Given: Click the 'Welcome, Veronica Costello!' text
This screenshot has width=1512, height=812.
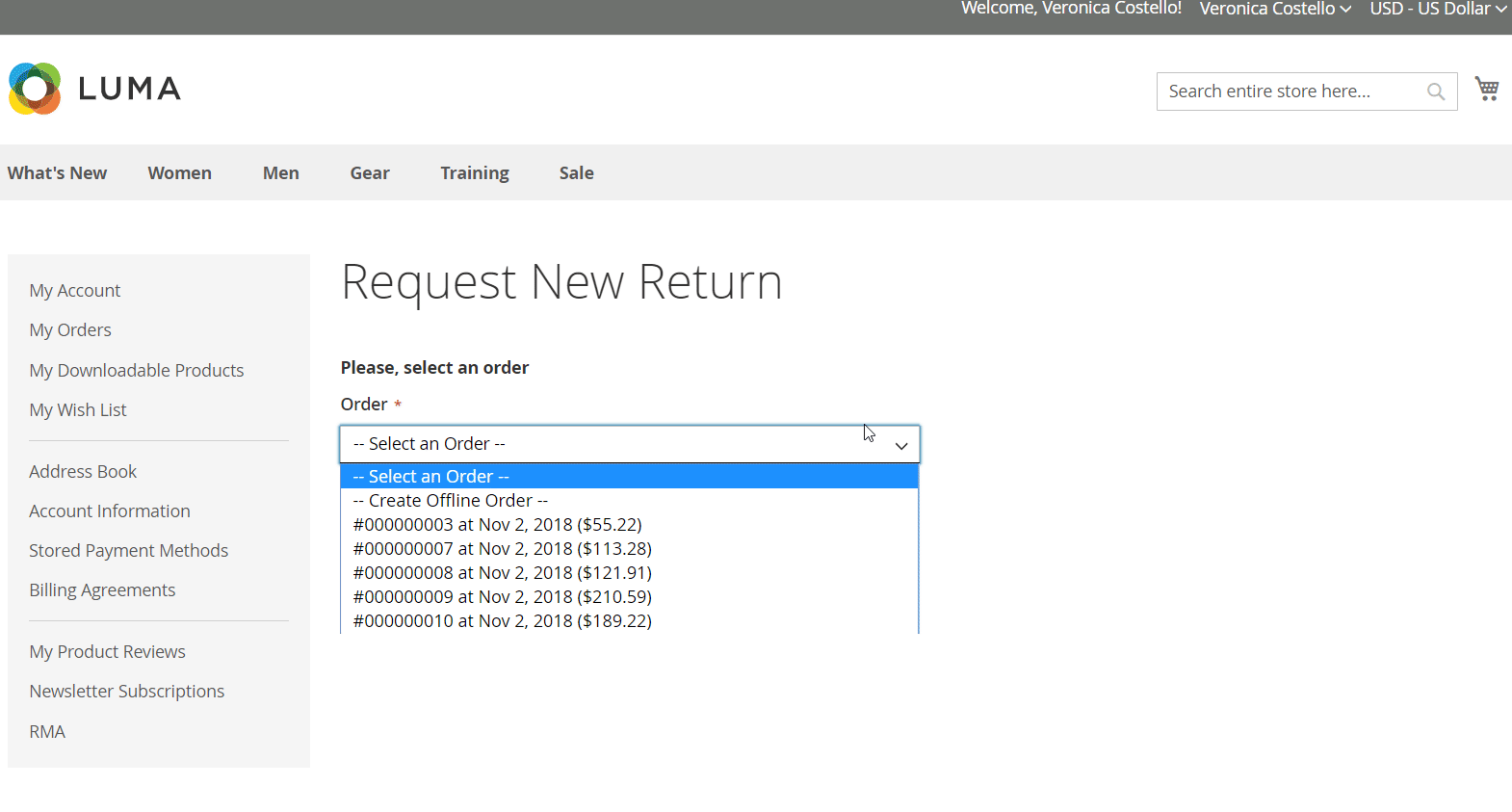Looking at the screenshot, I should tap(1071, 9).
